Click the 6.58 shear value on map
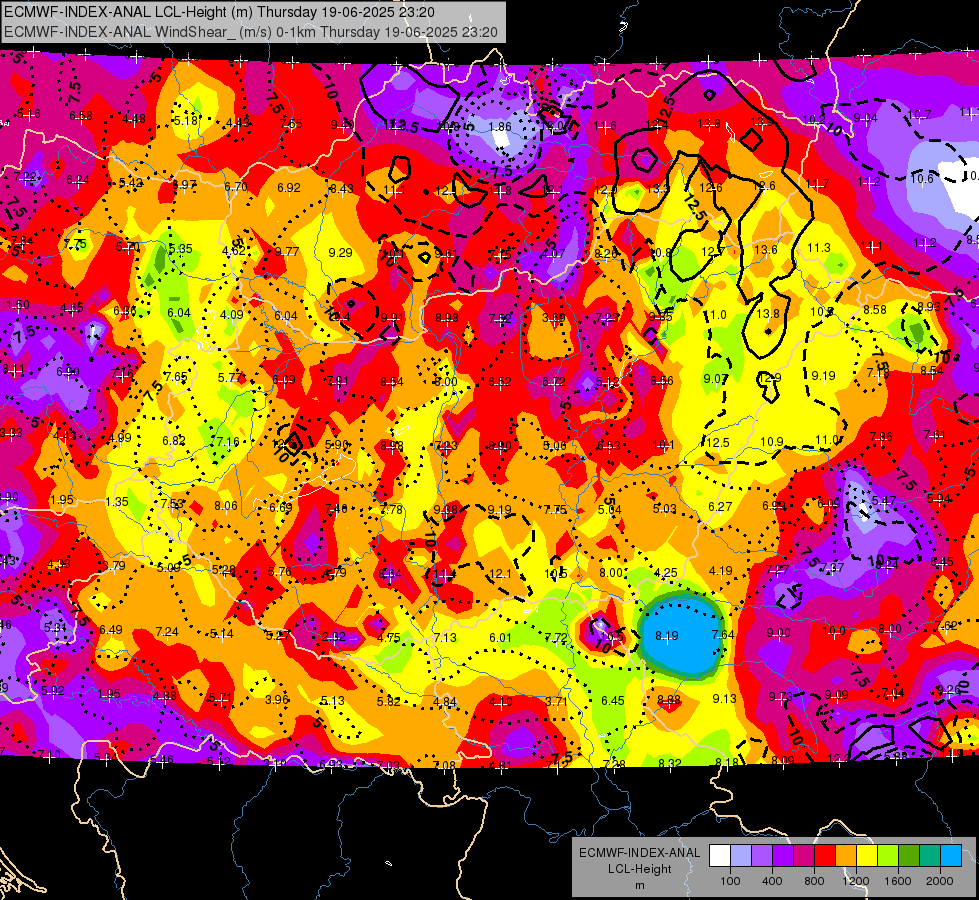 [81, 116]
